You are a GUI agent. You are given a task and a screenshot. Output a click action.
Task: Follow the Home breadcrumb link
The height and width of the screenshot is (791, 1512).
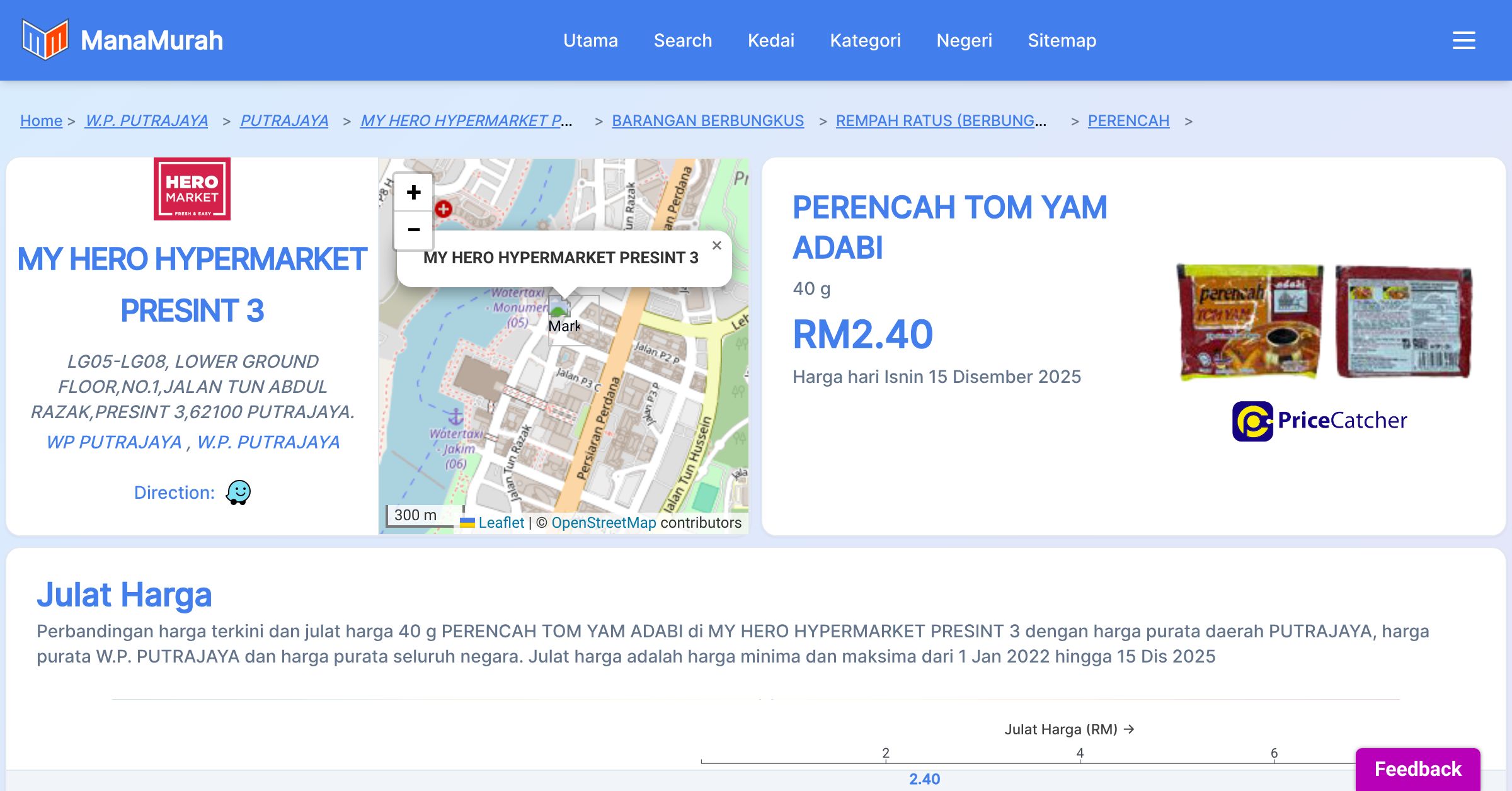pyautogui.click(x=41, y=120)
